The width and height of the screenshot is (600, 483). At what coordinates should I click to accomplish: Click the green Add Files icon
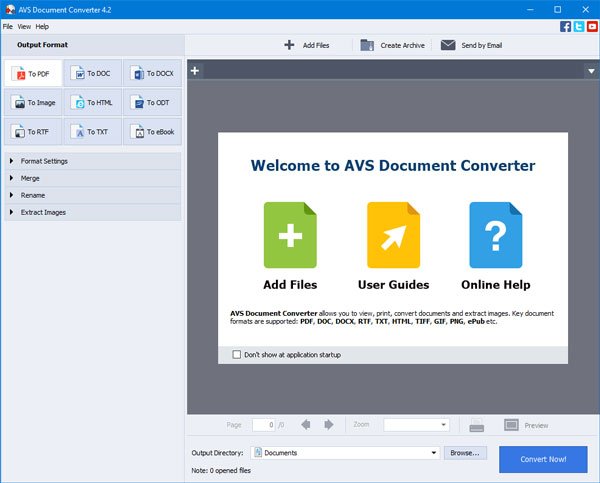pos(290,235)
